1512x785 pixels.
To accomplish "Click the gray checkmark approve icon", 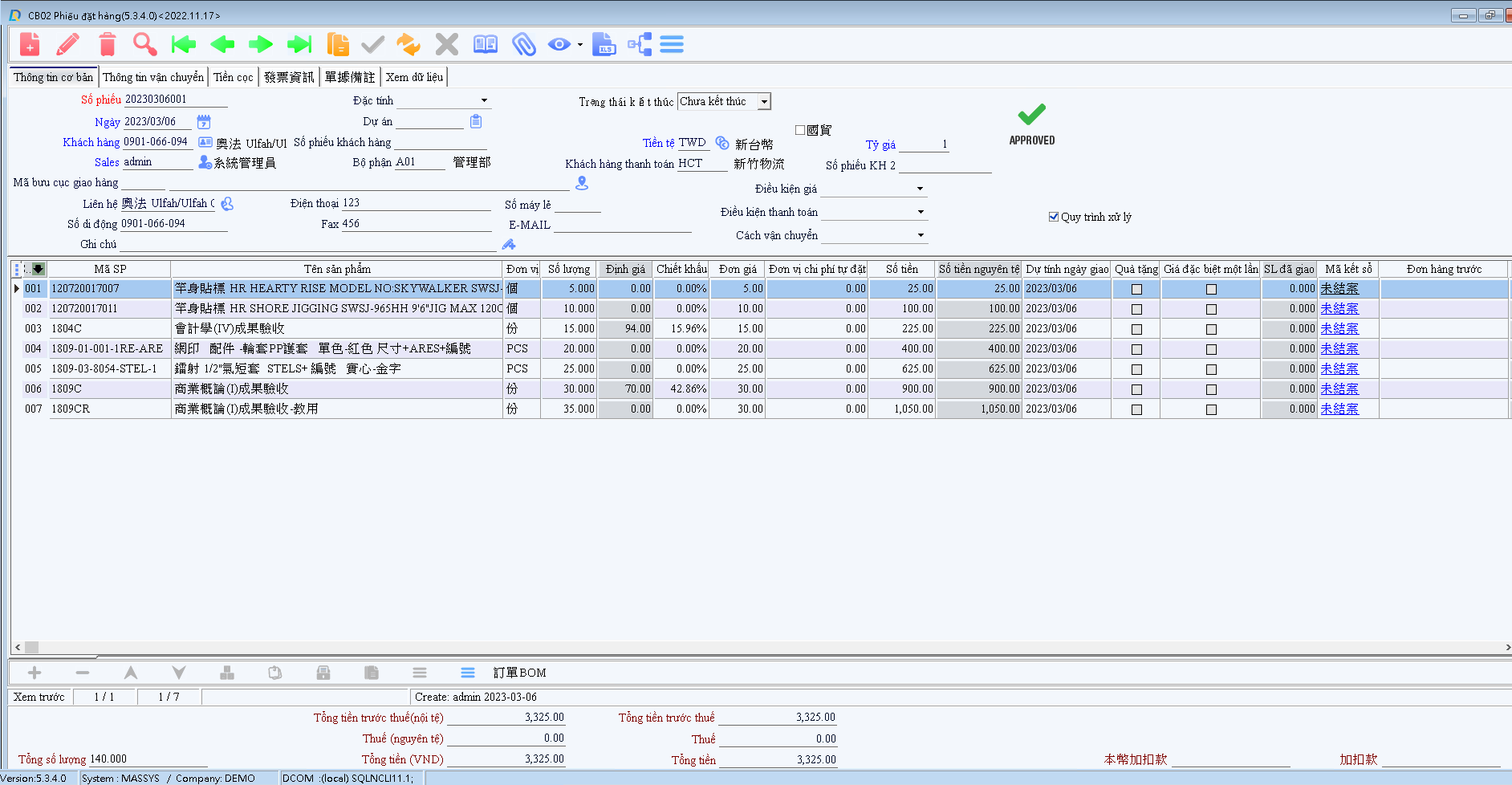I will point(373,44).
